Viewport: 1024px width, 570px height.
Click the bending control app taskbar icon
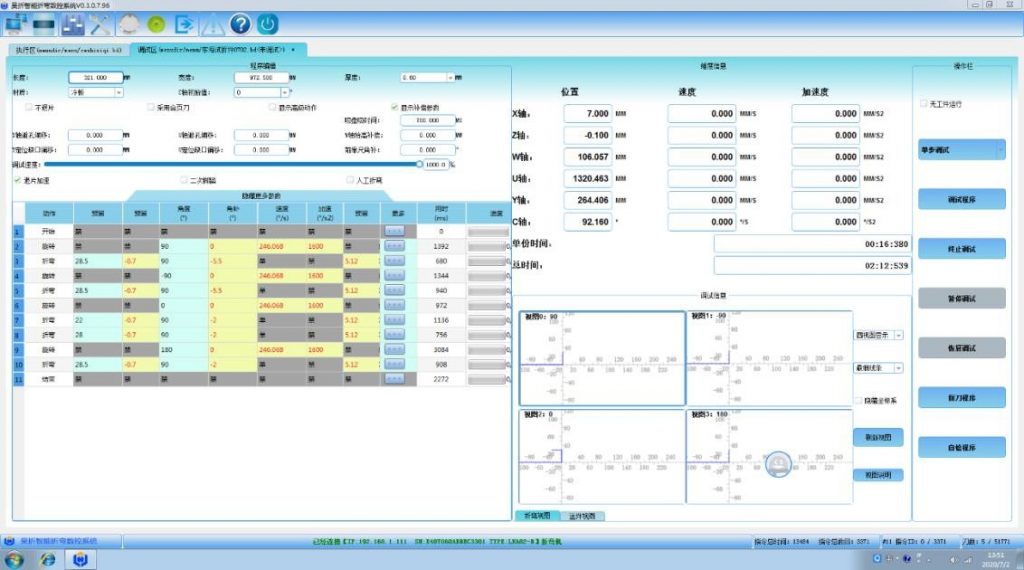[x=80, y=560]
